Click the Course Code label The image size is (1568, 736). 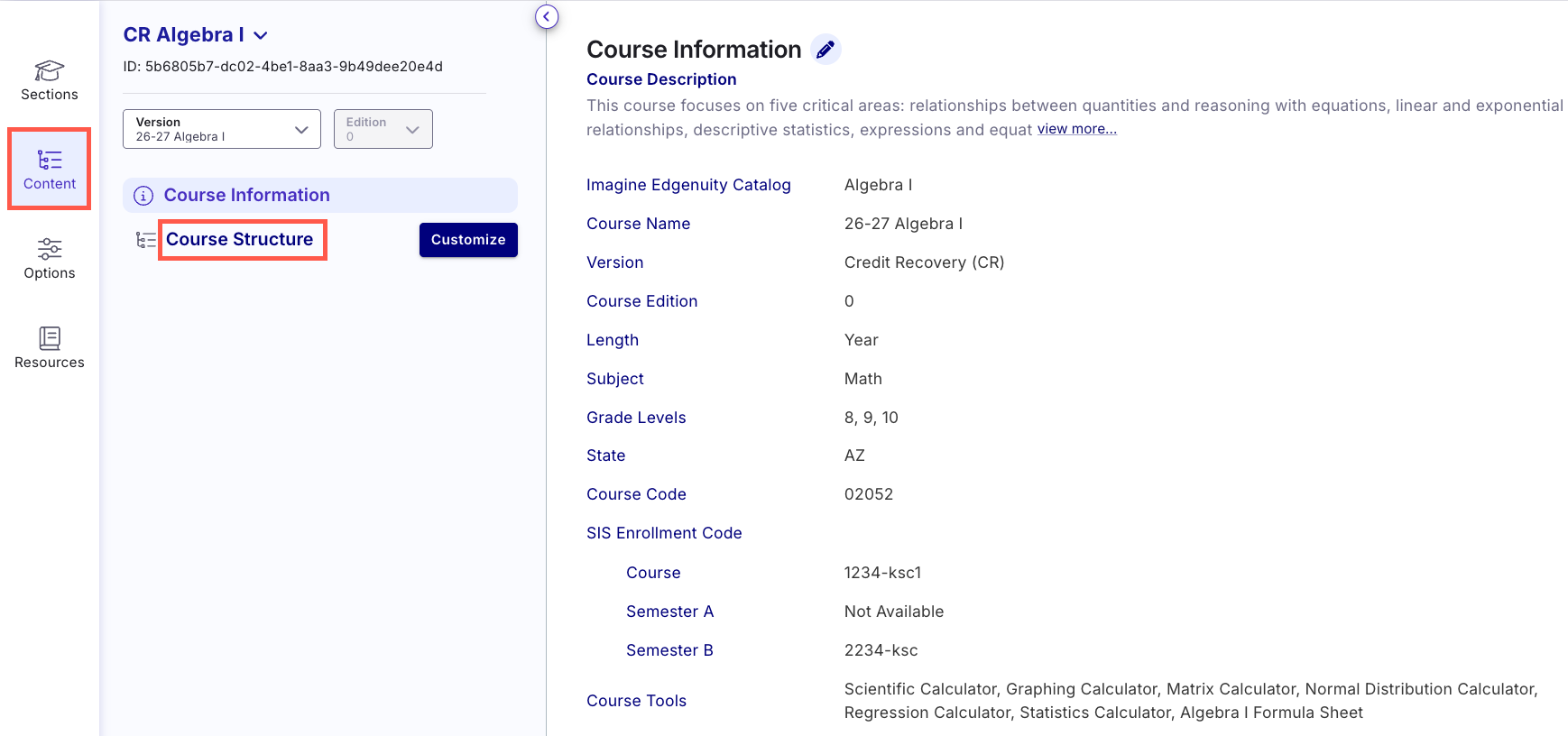point(636,494)
